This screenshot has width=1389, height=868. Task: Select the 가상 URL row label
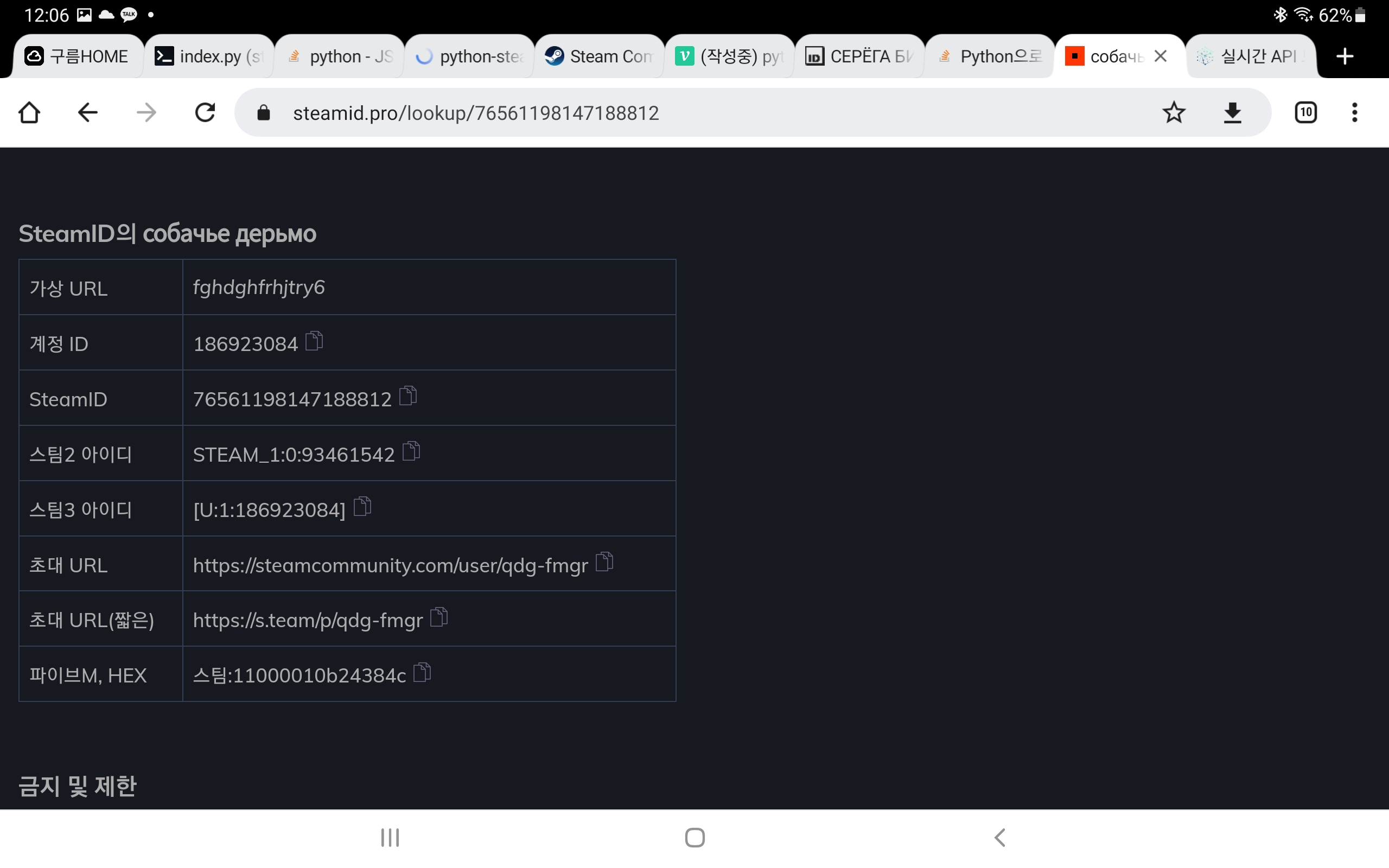68,288
